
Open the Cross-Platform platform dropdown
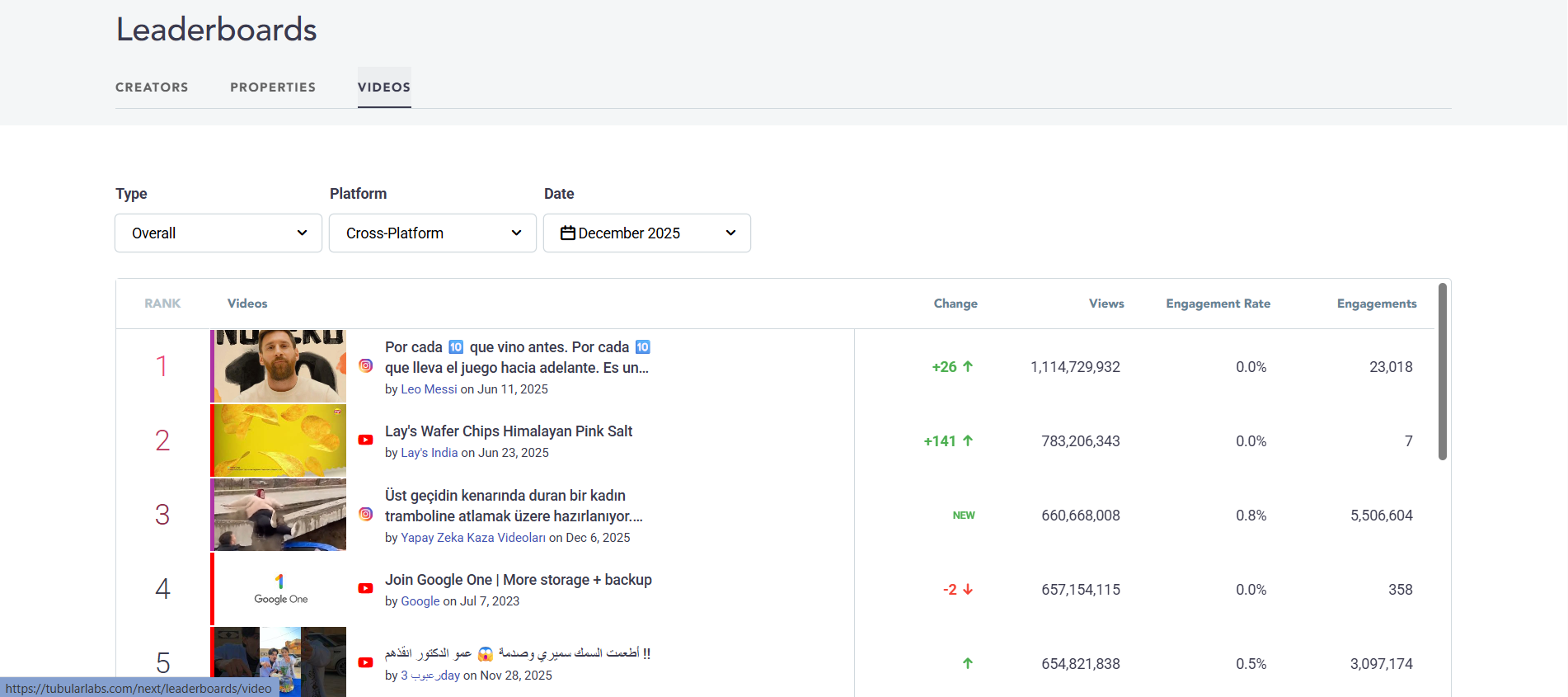[433, 233]
